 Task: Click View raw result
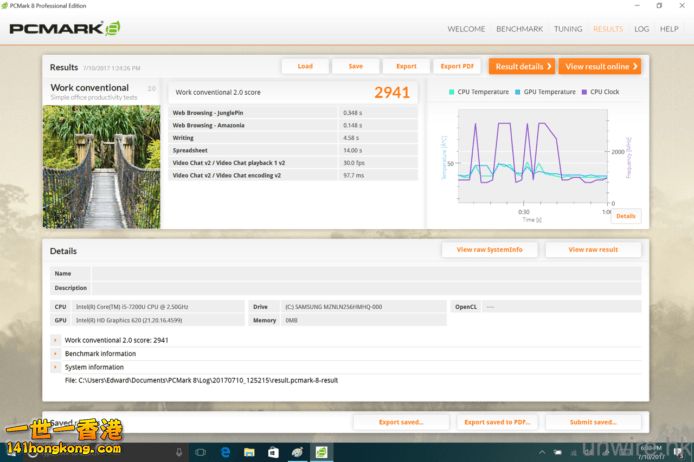tap(593, 250)
